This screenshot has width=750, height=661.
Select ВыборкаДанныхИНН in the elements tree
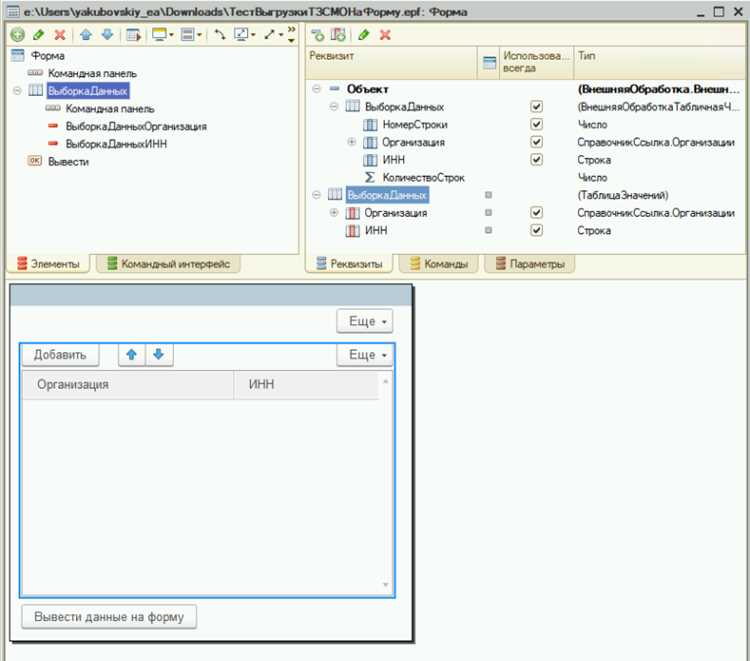click(x=116, y=144)
